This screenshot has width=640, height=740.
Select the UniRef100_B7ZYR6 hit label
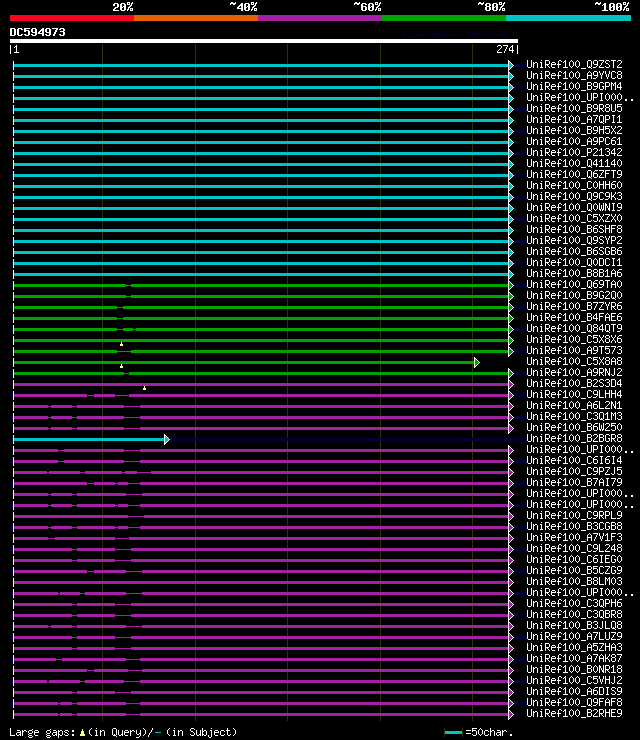click(574, 306)
